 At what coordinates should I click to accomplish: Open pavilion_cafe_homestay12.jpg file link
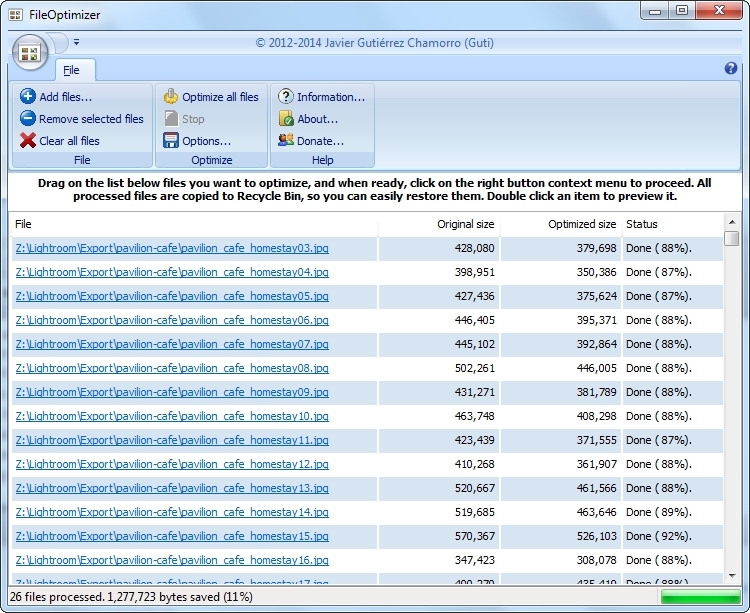(x=172, y=464)
